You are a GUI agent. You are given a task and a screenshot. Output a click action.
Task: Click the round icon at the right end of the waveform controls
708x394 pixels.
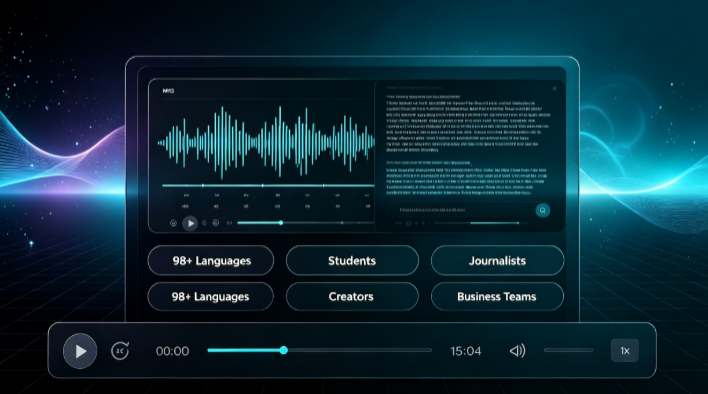(216, 223)
